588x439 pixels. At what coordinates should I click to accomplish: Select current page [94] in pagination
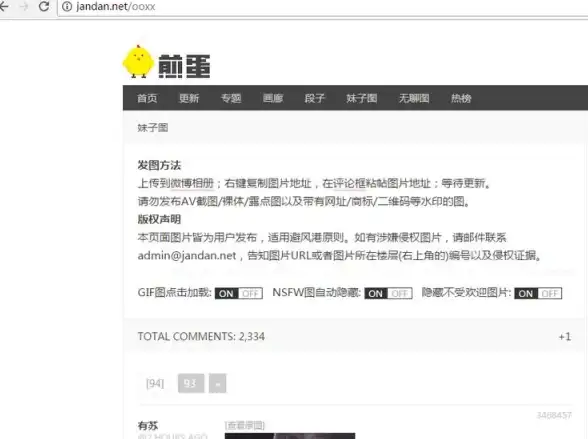coord(155,384)
